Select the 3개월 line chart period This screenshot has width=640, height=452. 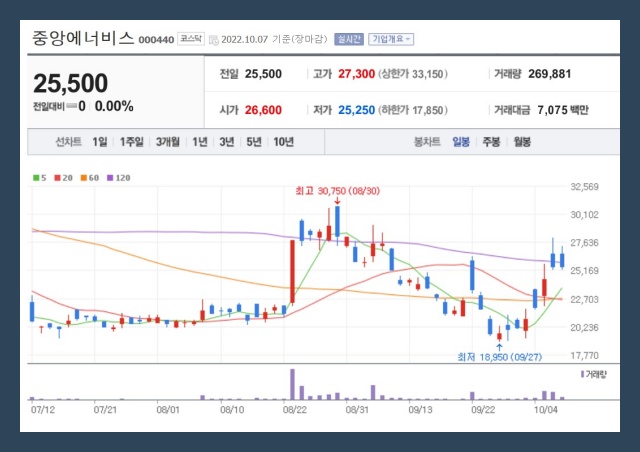coord(168,142)
